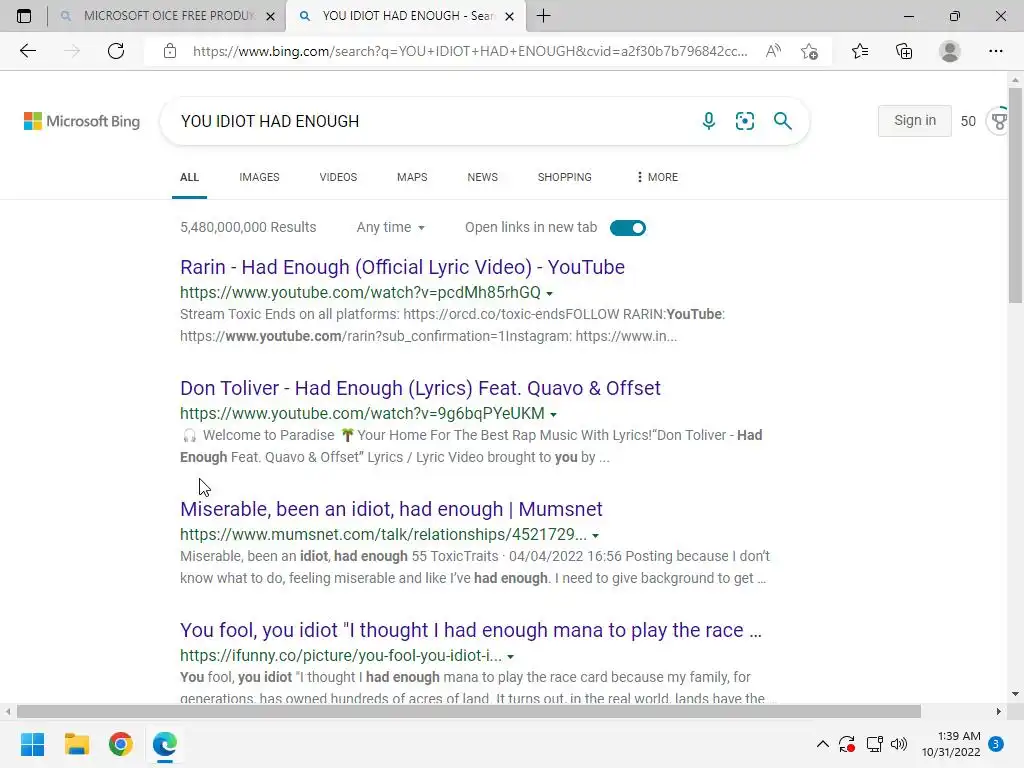The width and height of the screenshot is (1024, 768).
Task: Expand arrow next to Rarin YouTube URL
Action: tap(549, 293)
